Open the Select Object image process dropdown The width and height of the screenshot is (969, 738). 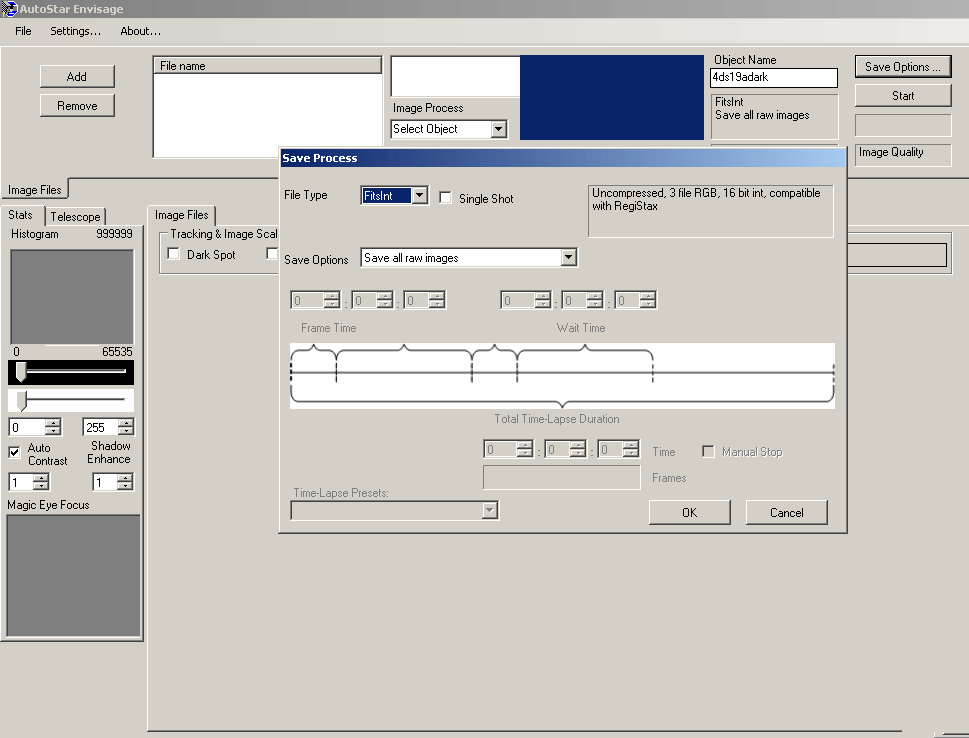pyautogui.click(x=499, y=129)
